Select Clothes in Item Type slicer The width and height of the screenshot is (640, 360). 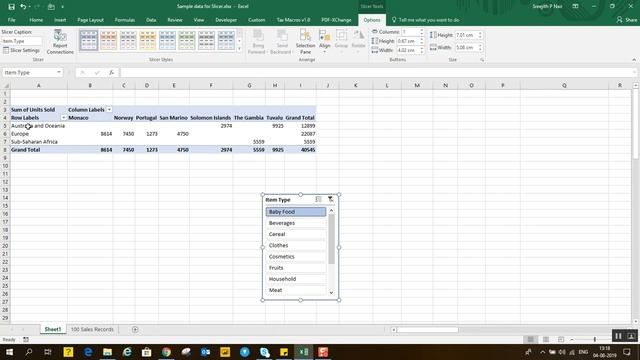(296, 245)
